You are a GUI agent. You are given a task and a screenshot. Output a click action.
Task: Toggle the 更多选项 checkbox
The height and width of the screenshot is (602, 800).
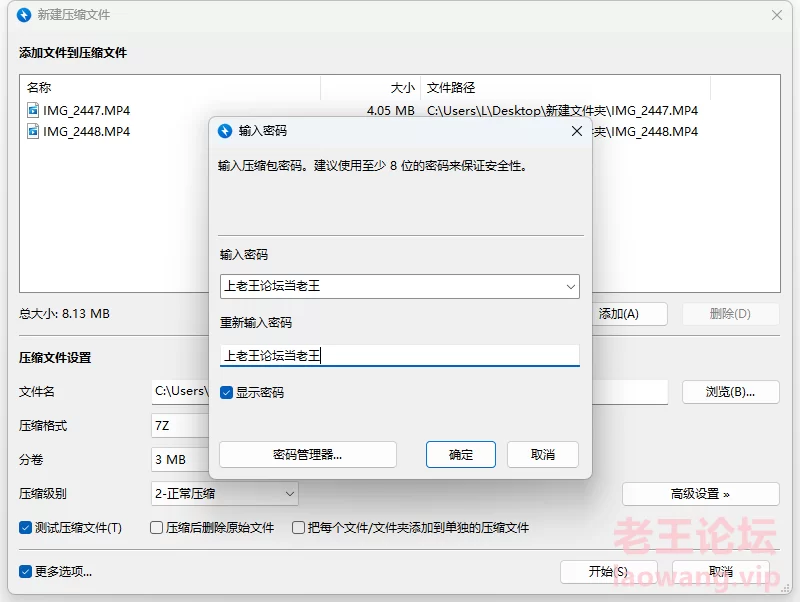coord(26,571)
